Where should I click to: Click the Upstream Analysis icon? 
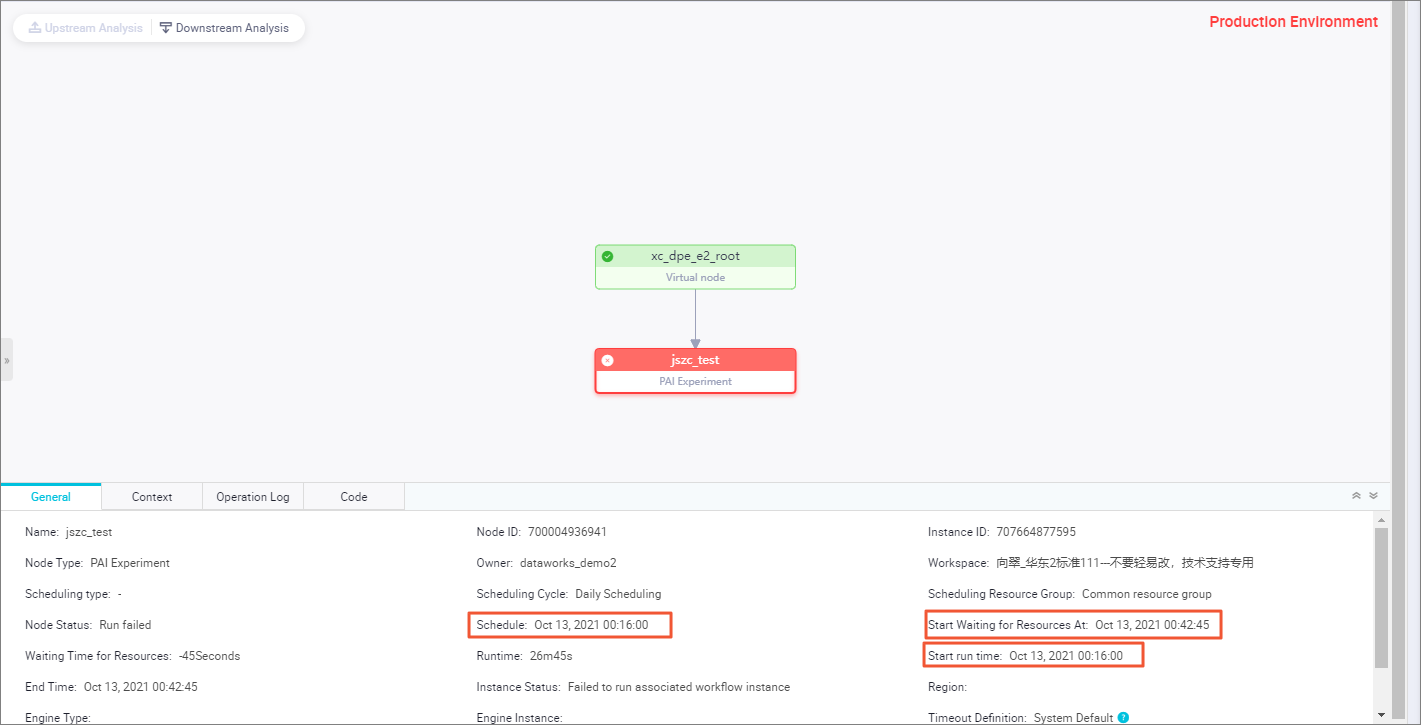35,28
